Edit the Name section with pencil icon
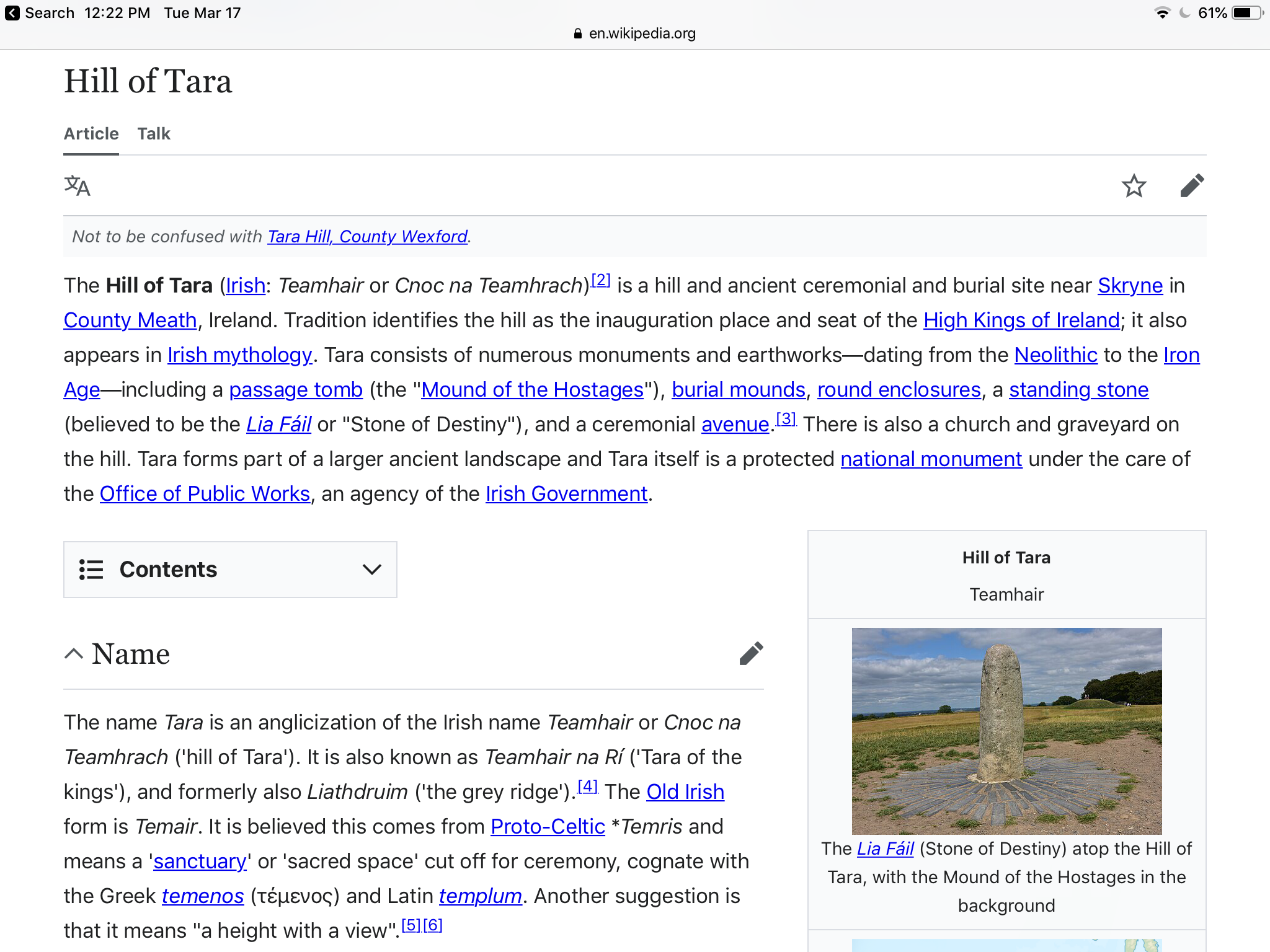This screenshot has height=952, width=1270. point(751,653)
